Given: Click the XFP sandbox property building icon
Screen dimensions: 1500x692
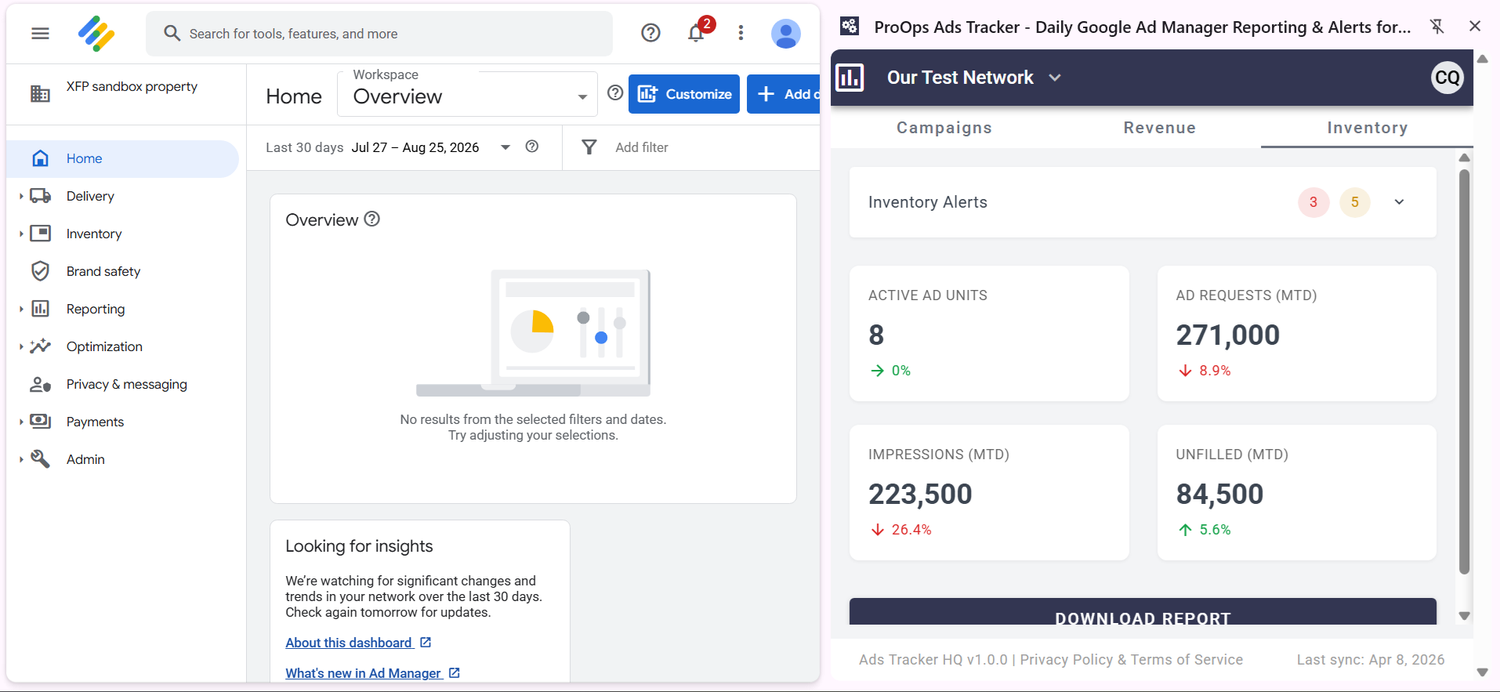Looking at the screenshot, I should point(40,94).
